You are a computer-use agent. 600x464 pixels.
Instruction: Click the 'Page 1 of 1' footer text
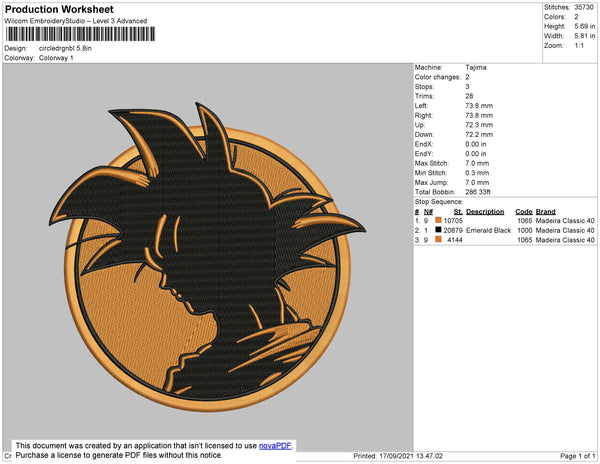pyautogui.click(x=577, y=456)
